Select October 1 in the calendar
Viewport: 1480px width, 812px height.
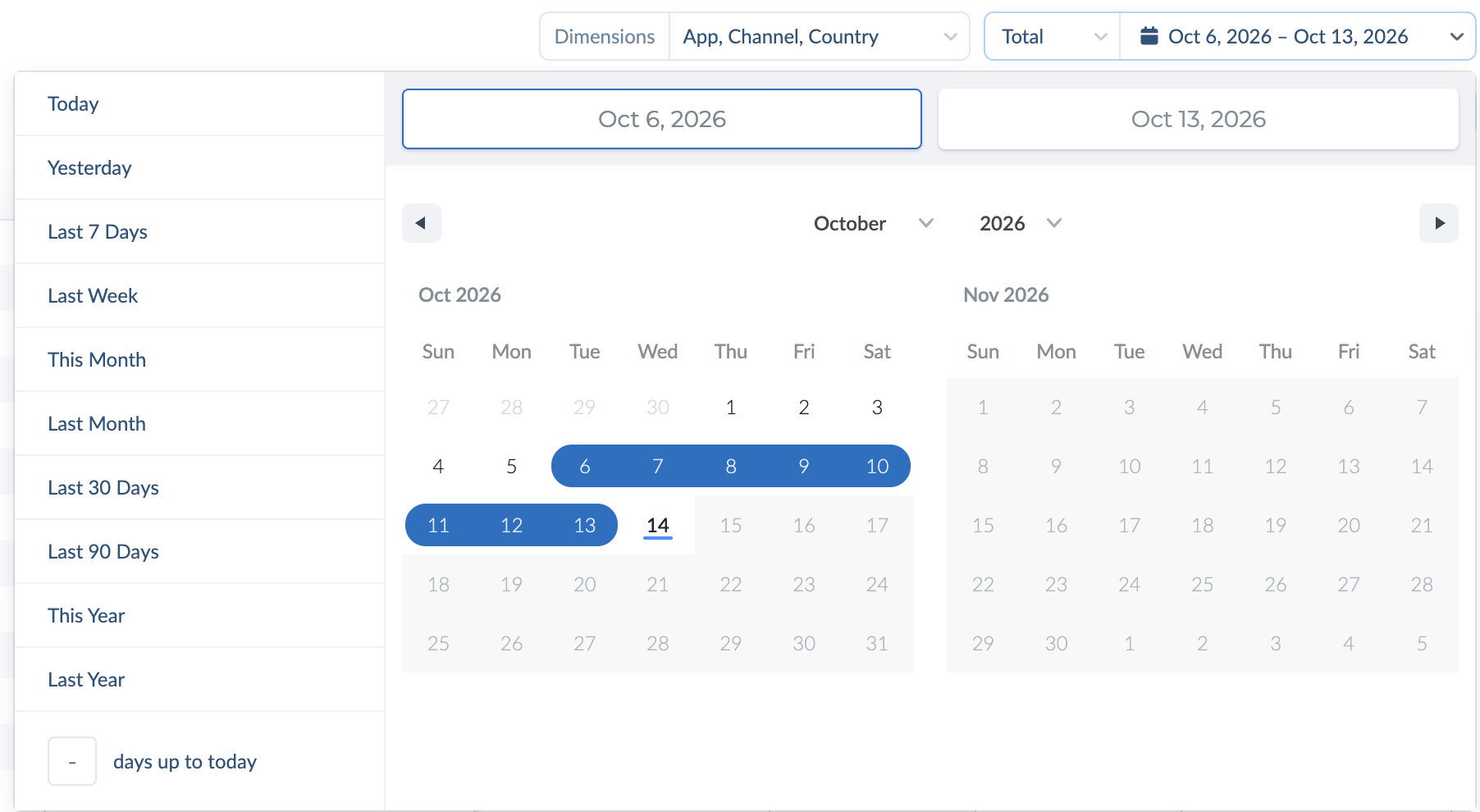pos(731,407)
